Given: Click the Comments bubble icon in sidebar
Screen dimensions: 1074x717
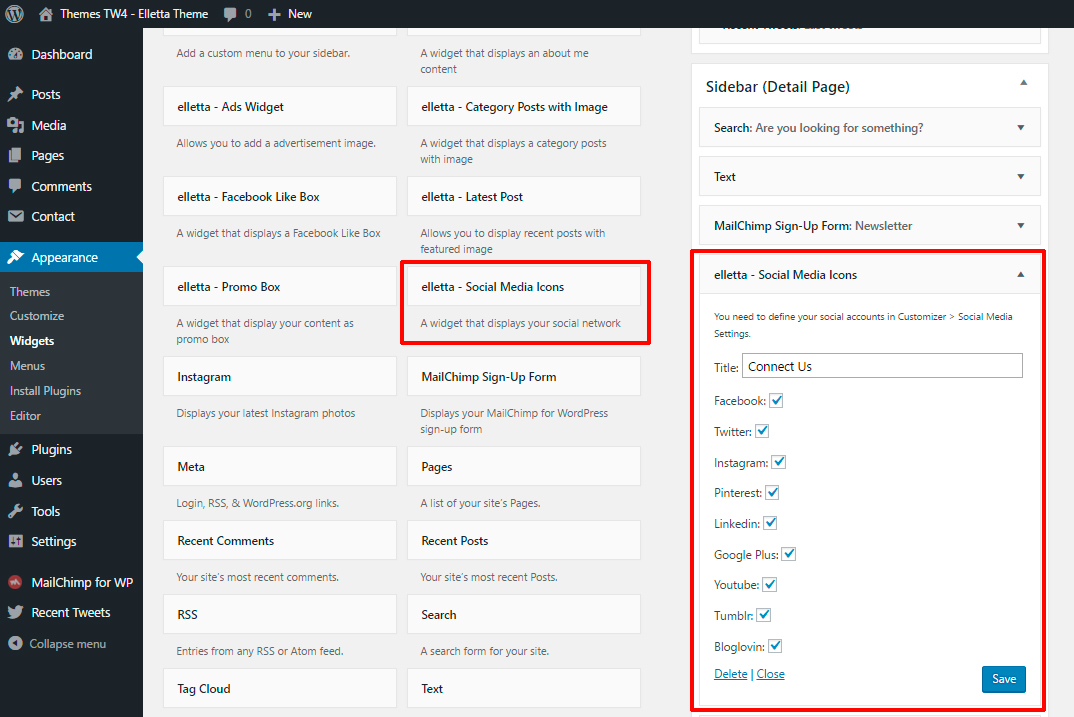Looking at the screenshot, I should point(16,186).
